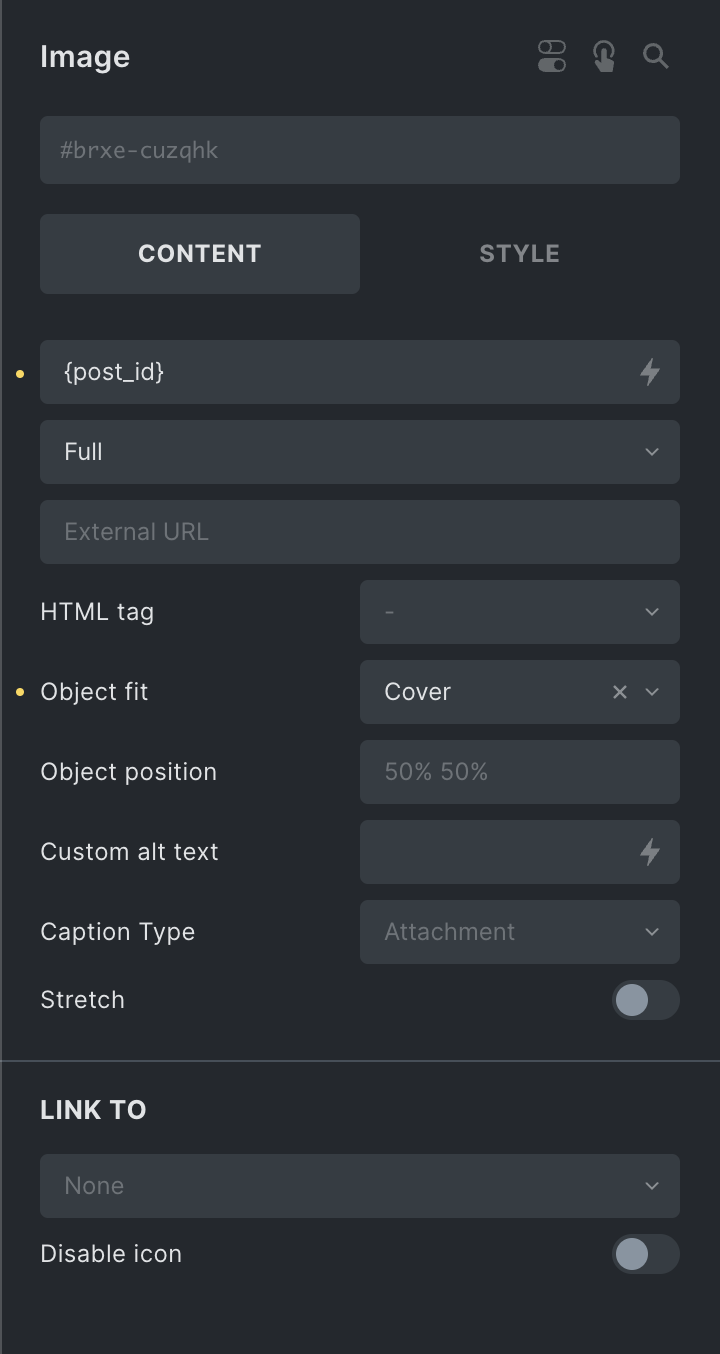Toggle the Disable icon switch
Image resolution: width=720 pixels, height=1354 pixels.
(646, 1254)
